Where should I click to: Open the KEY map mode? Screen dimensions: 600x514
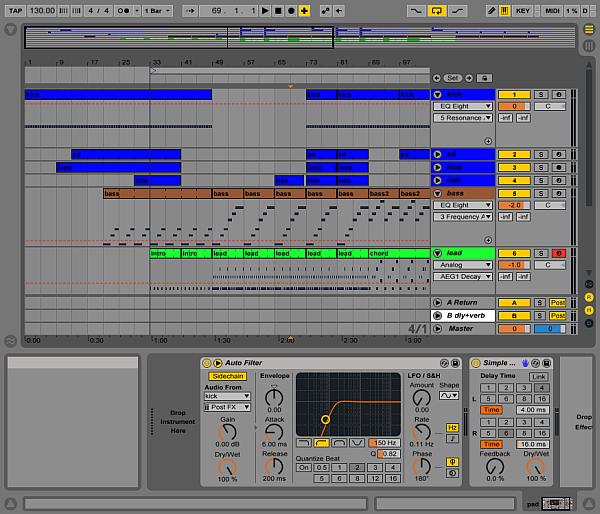523,11
